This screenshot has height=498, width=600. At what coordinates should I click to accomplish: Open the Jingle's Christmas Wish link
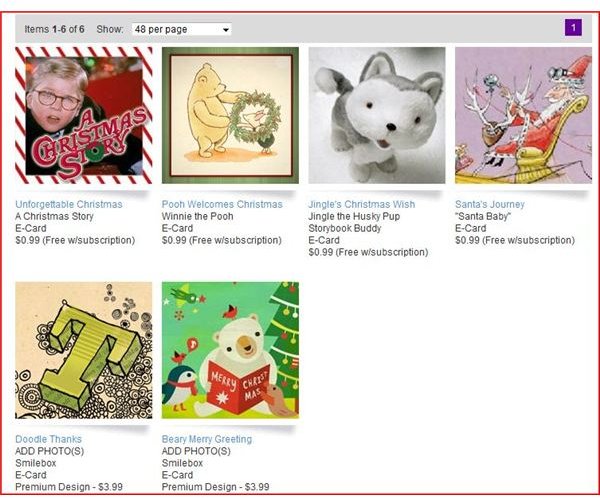362,204
